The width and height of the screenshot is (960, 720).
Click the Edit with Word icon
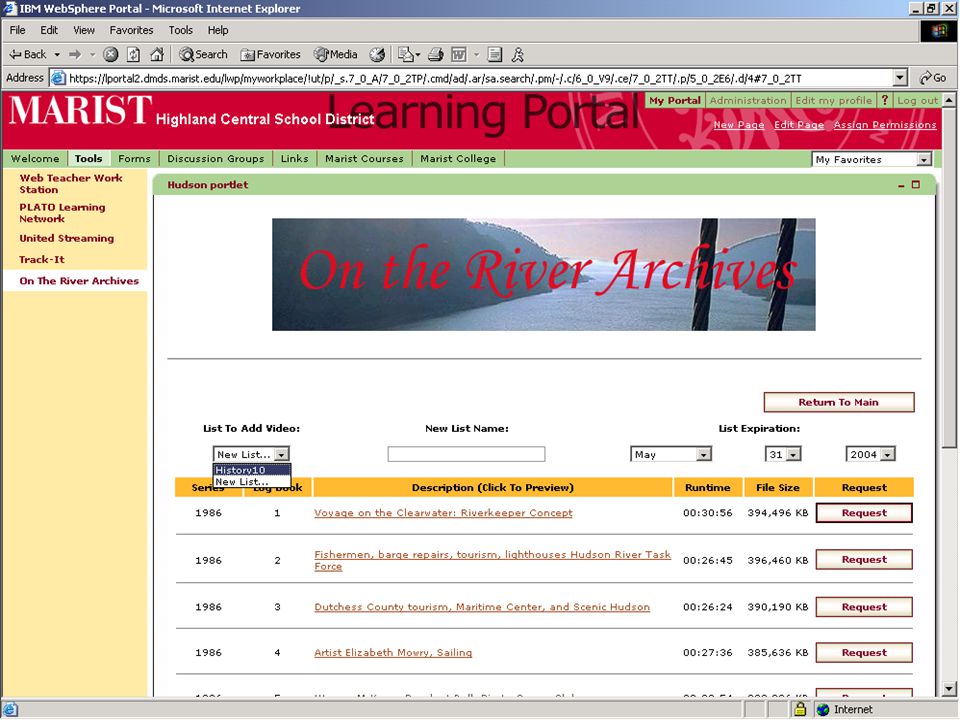click(459, 54)
